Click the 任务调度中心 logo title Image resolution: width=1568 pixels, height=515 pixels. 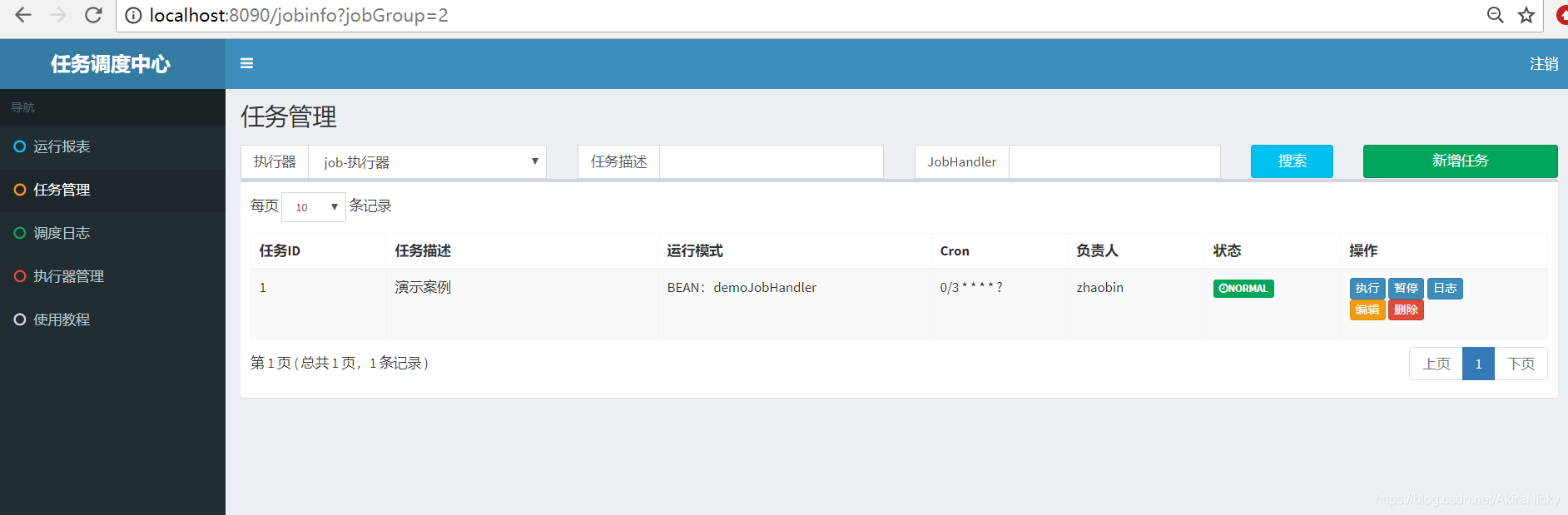[x=111, y=64]
